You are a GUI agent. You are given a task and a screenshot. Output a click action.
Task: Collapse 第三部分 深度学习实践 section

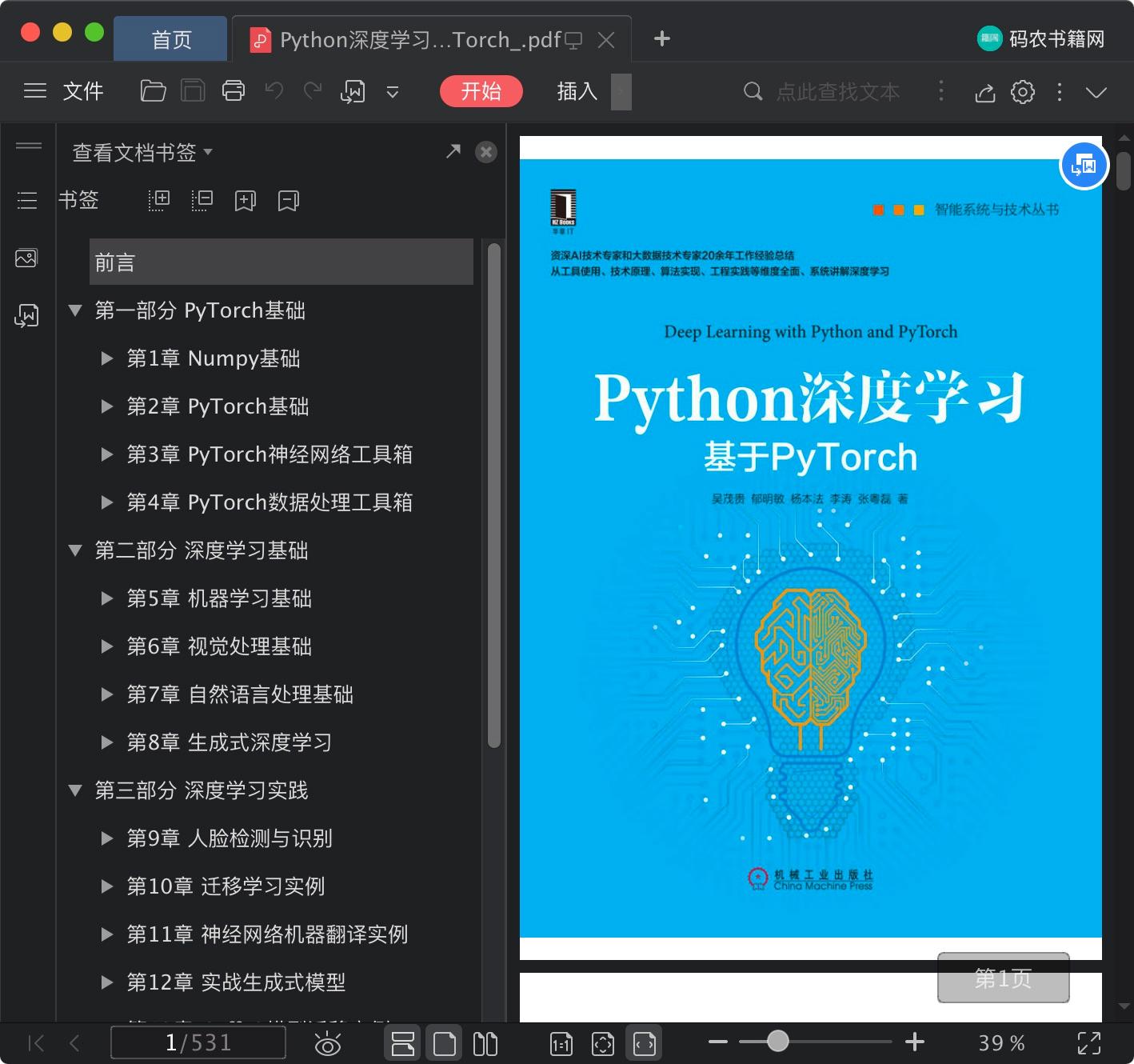76,790
